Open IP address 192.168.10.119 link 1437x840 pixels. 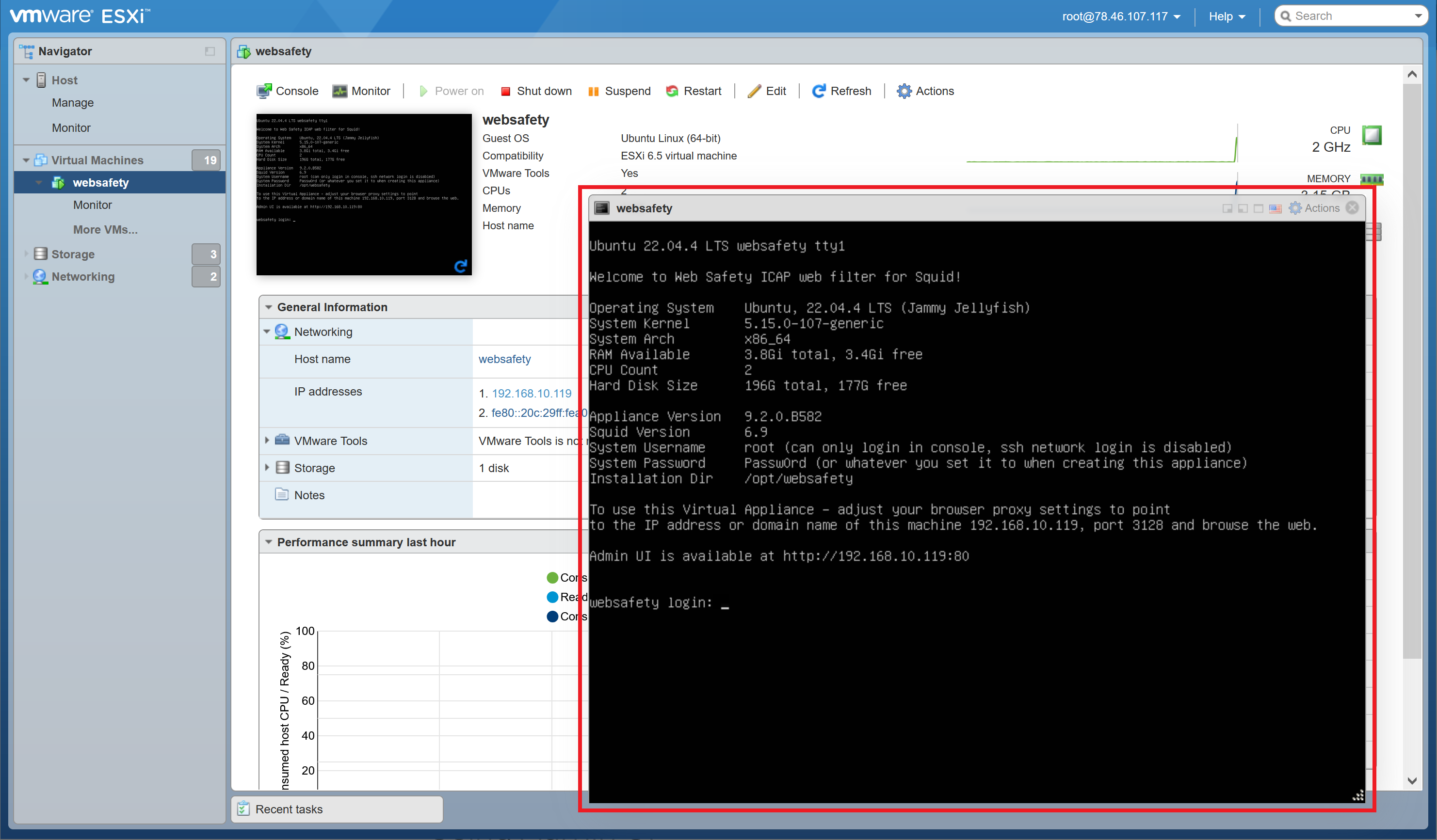click(x=531, y=393)
